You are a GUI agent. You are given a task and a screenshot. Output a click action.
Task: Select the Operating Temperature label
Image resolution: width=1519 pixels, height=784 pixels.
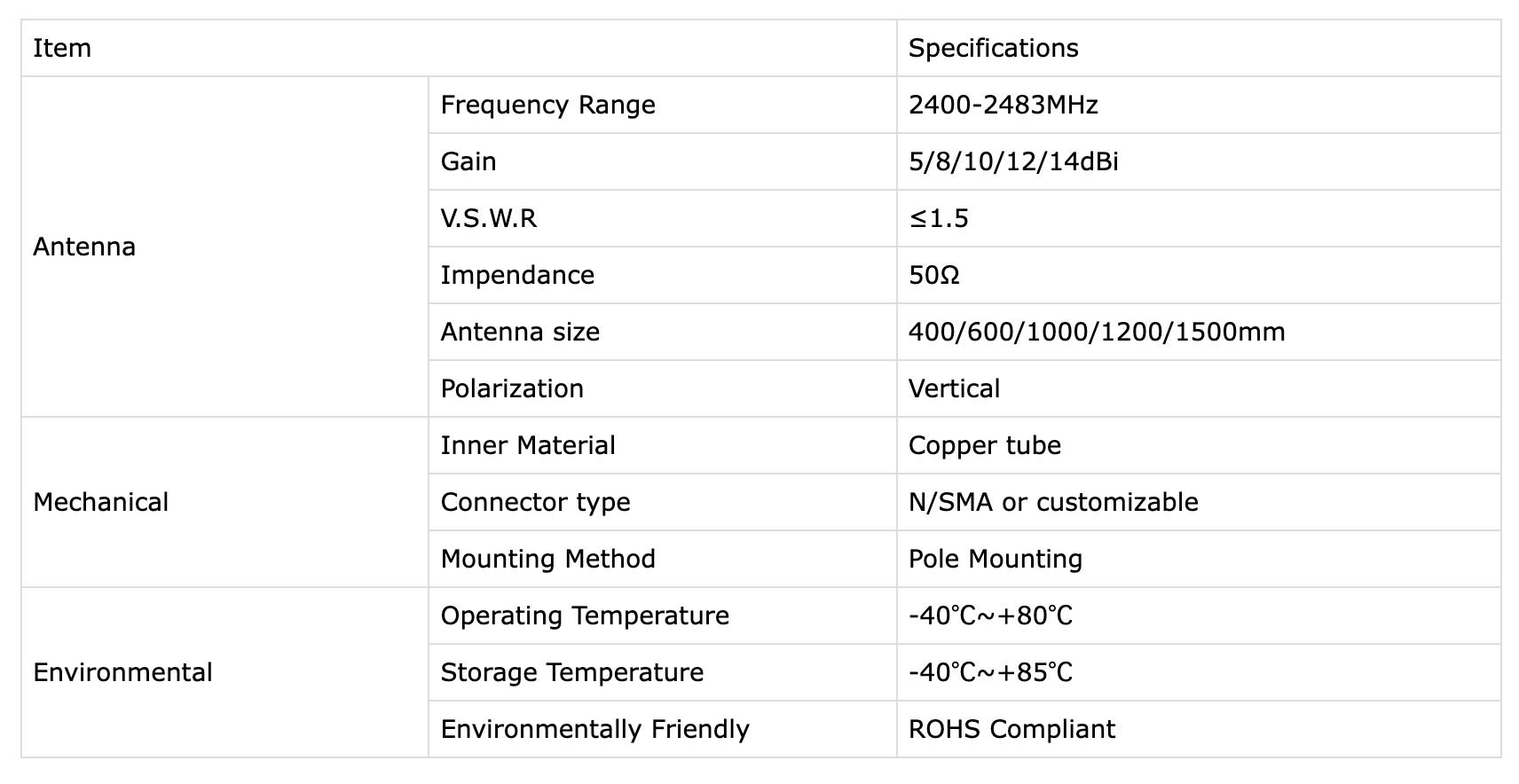[x=585, y=615]
